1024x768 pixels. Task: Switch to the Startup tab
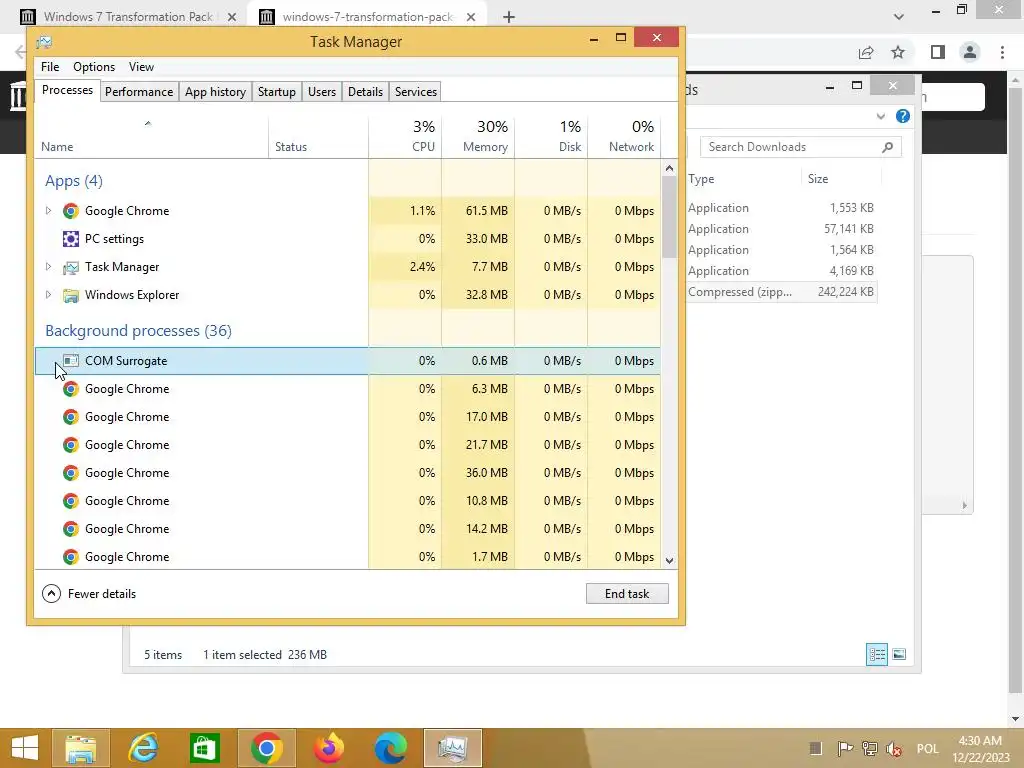tap(276, 91)
